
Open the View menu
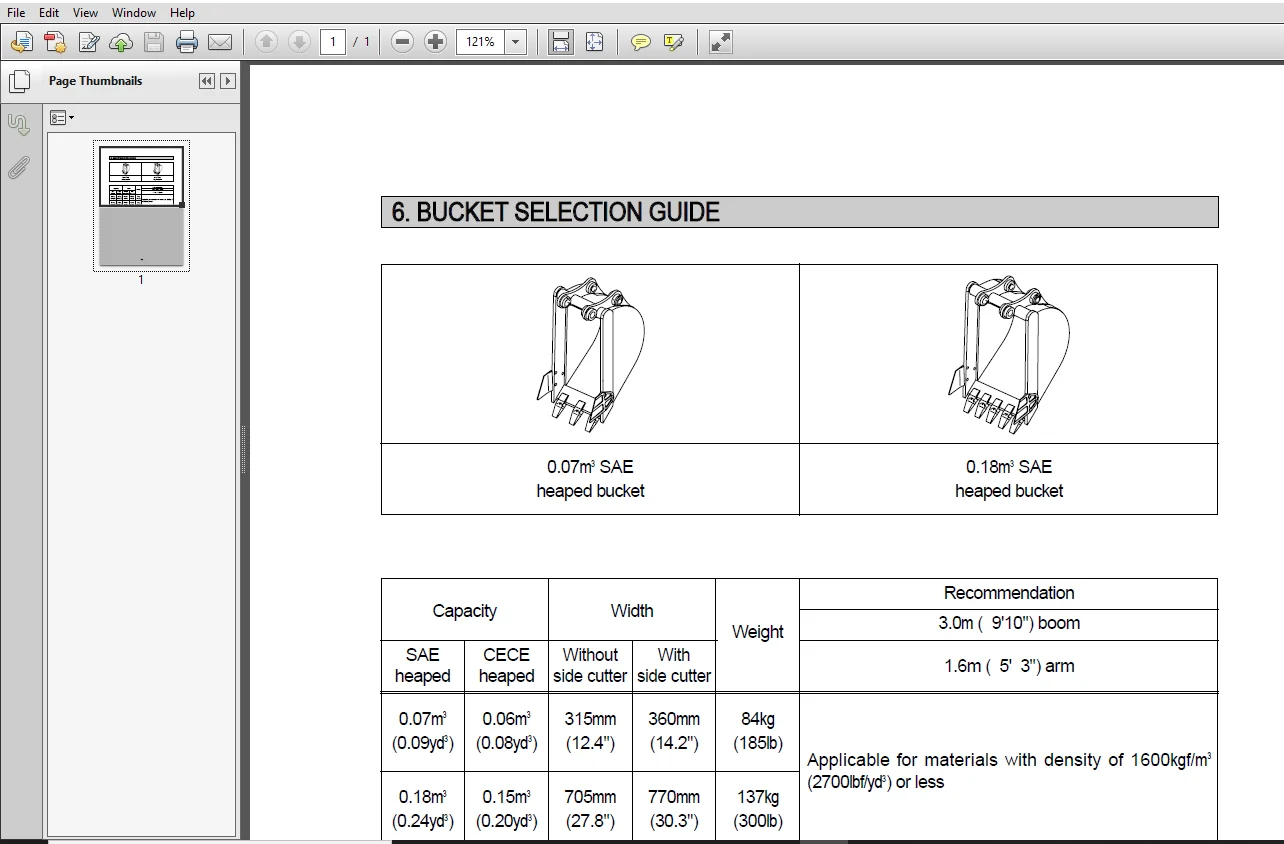pyautogui.click(x=85, y=13)
